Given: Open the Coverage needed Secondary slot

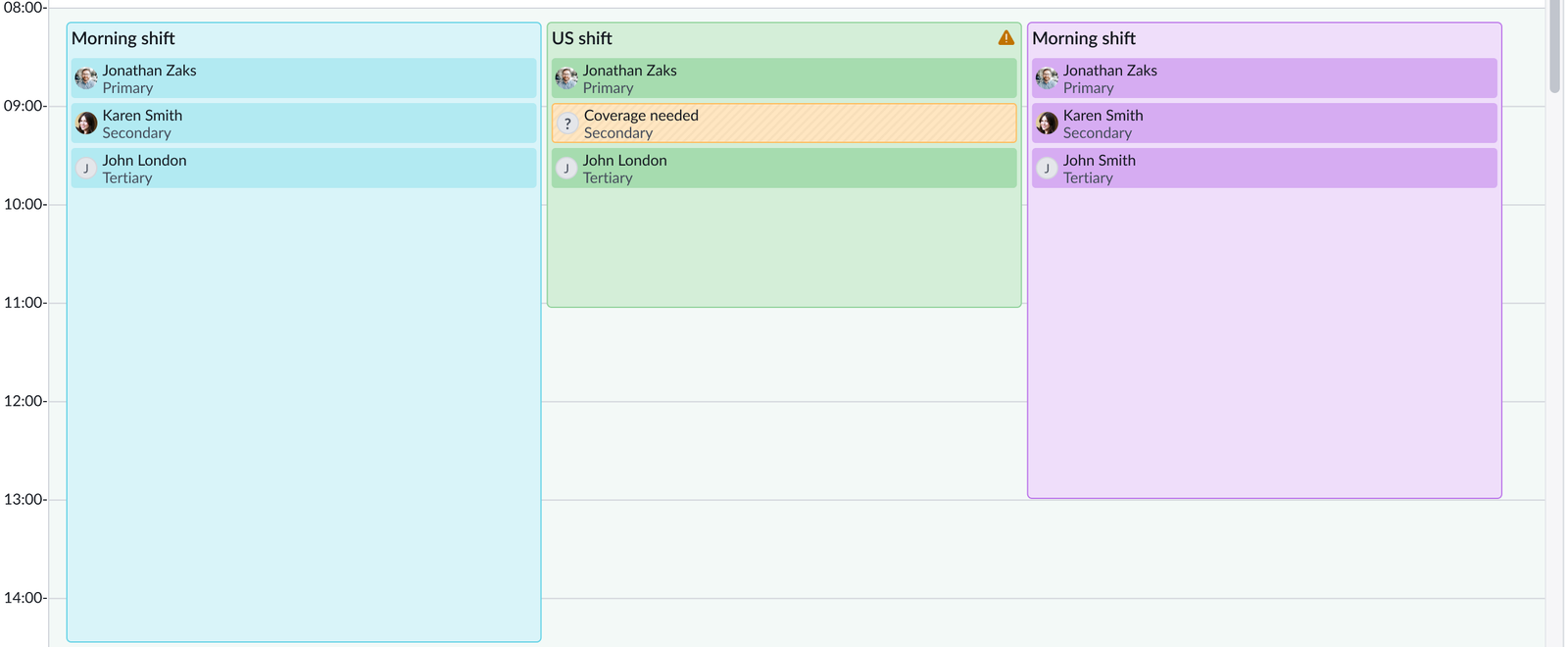Looking at the screenshot, I should tap(784, 124).
